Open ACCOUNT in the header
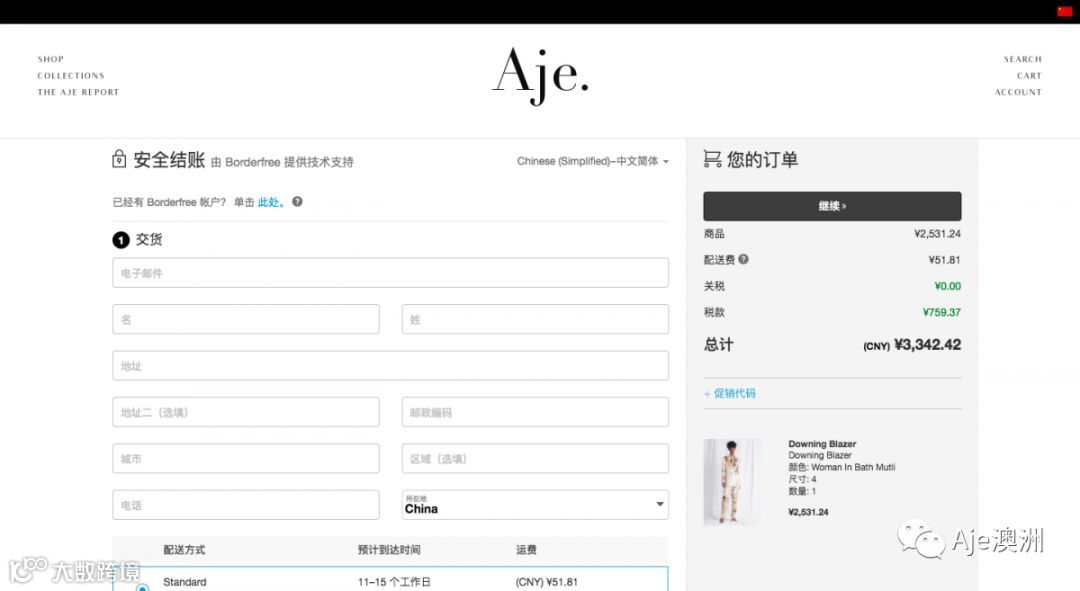1080x591 pixels. pyautogui.click(x=1018, y=92)
